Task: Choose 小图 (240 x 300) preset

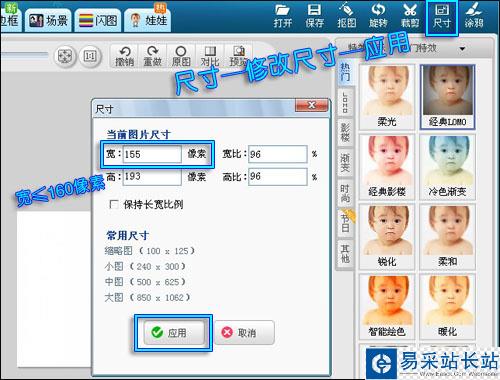Action: 145,266
